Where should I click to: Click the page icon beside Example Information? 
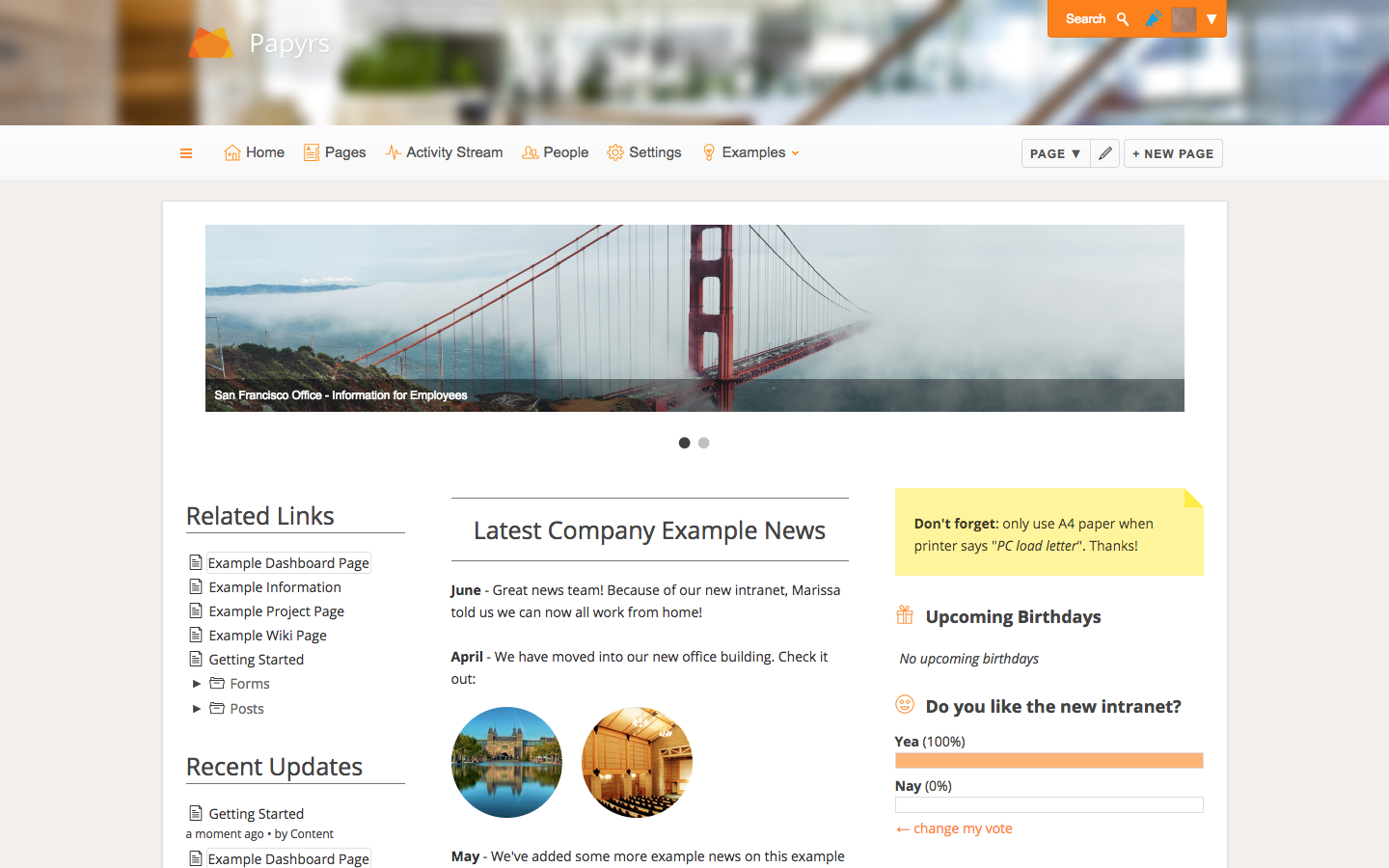pyautogui.click(x=196, y=586)
